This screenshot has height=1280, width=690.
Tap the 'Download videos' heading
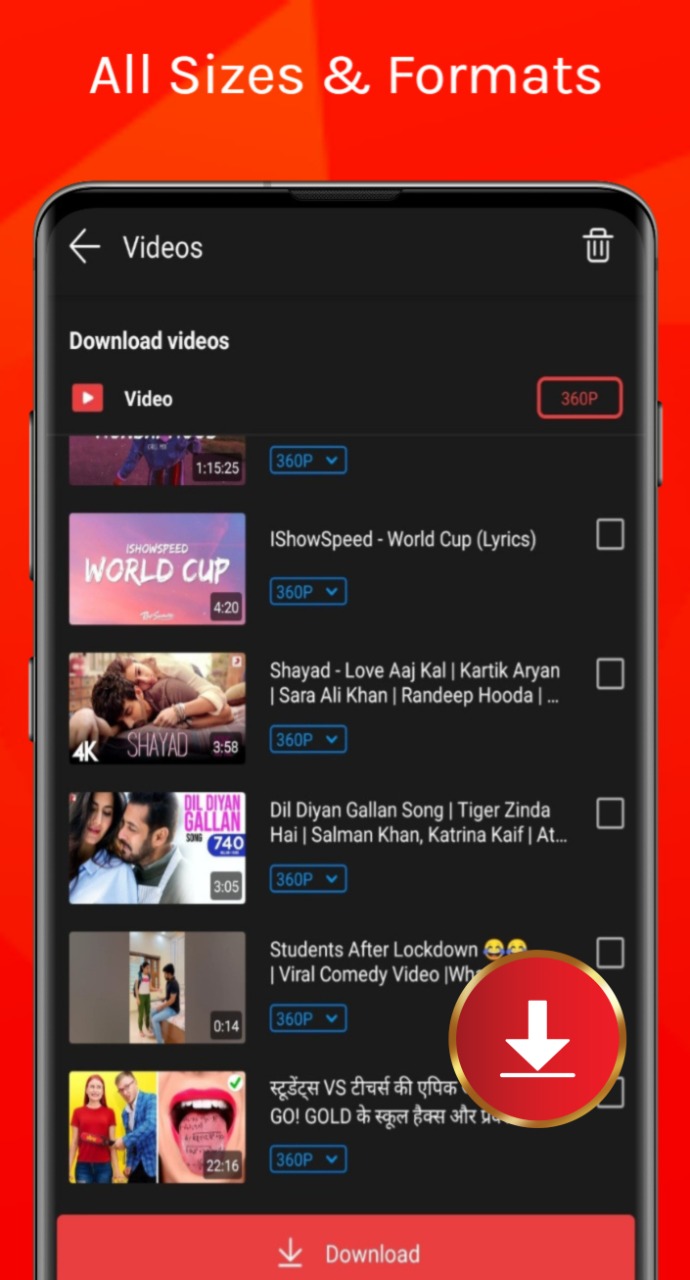149,341
